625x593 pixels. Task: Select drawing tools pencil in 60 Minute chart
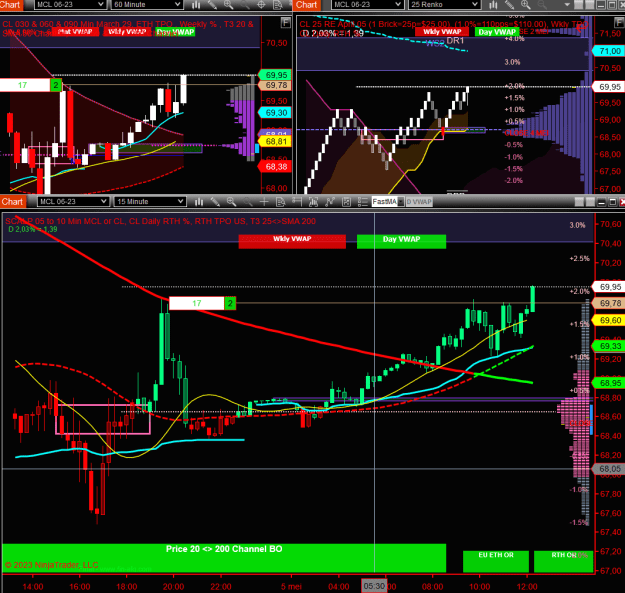212,5
